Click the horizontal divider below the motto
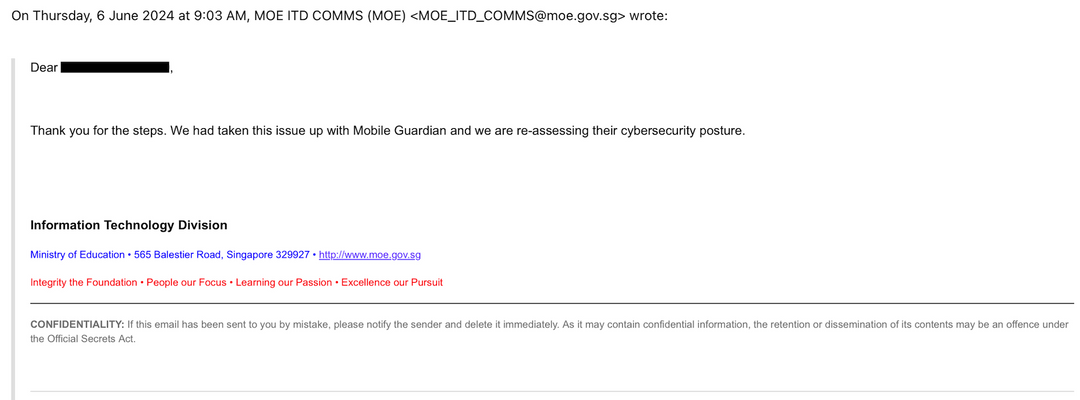Viewport: 1080px width, 400px height. click(x=552, y=303)
